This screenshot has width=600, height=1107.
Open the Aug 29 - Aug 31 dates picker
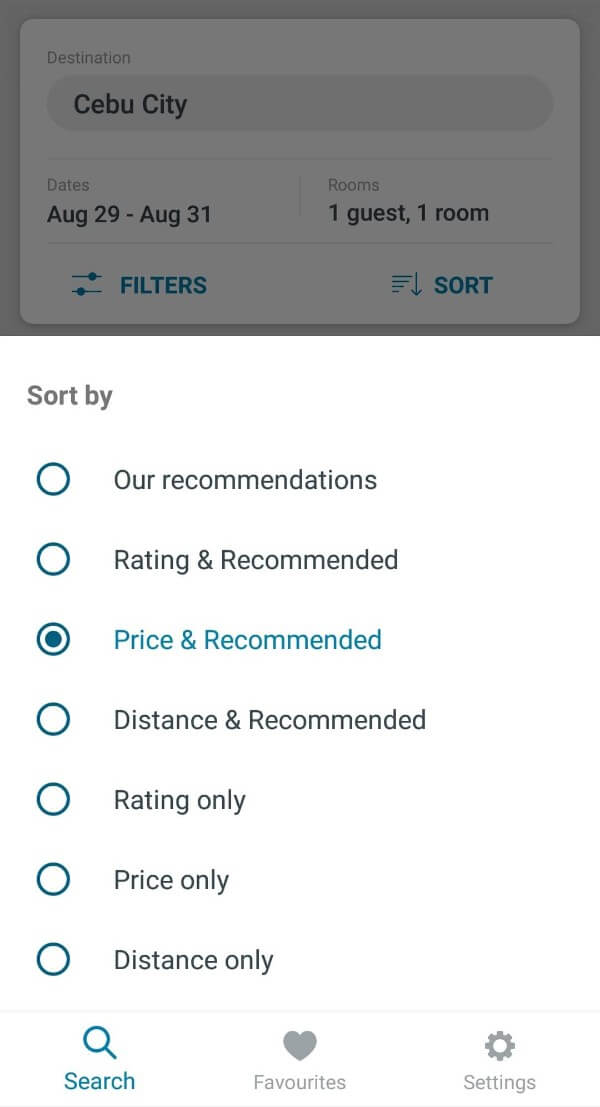pyautogui.click(x=129, y=214)
